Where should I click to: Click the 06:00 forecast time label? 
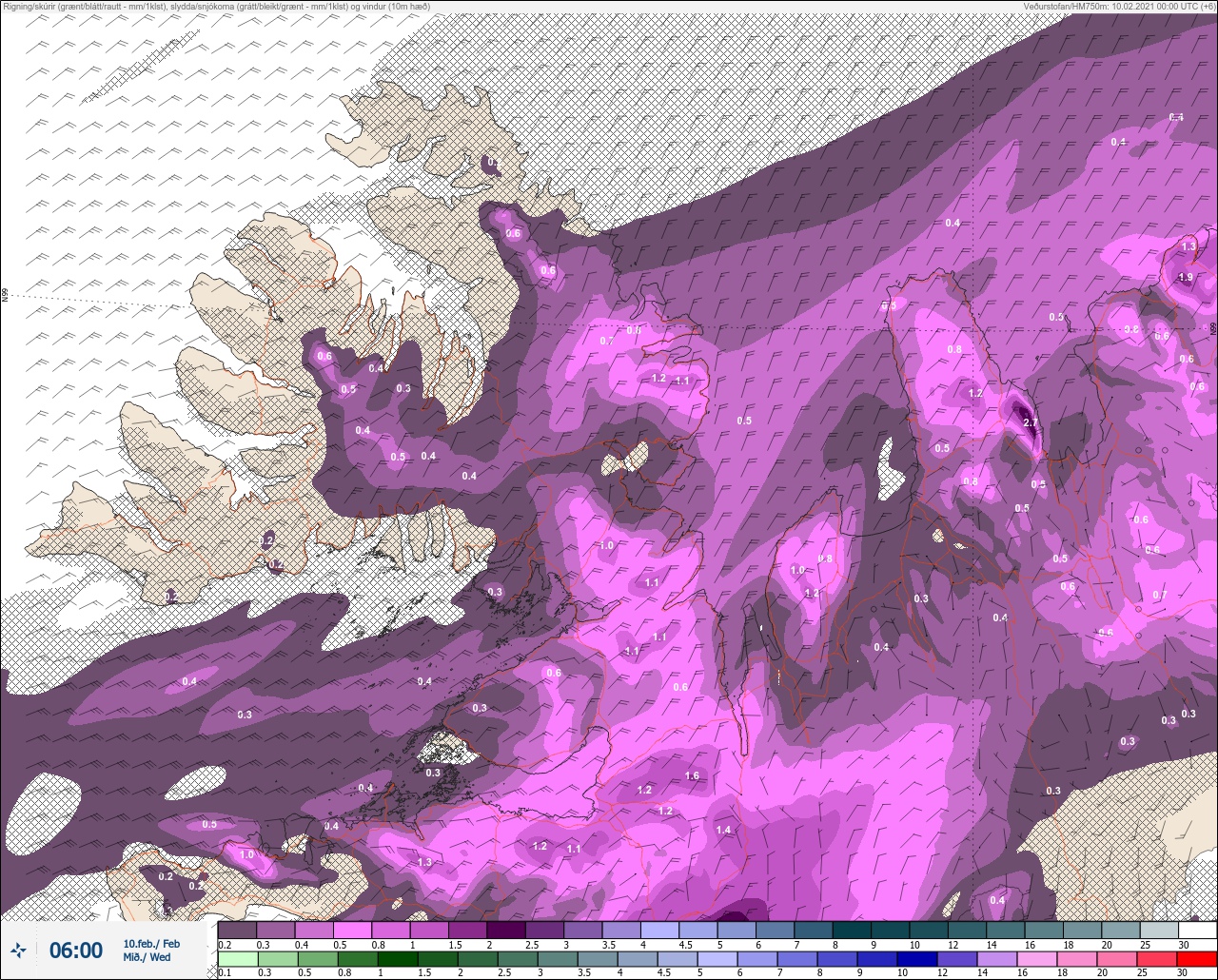click(x=76, y=951)
